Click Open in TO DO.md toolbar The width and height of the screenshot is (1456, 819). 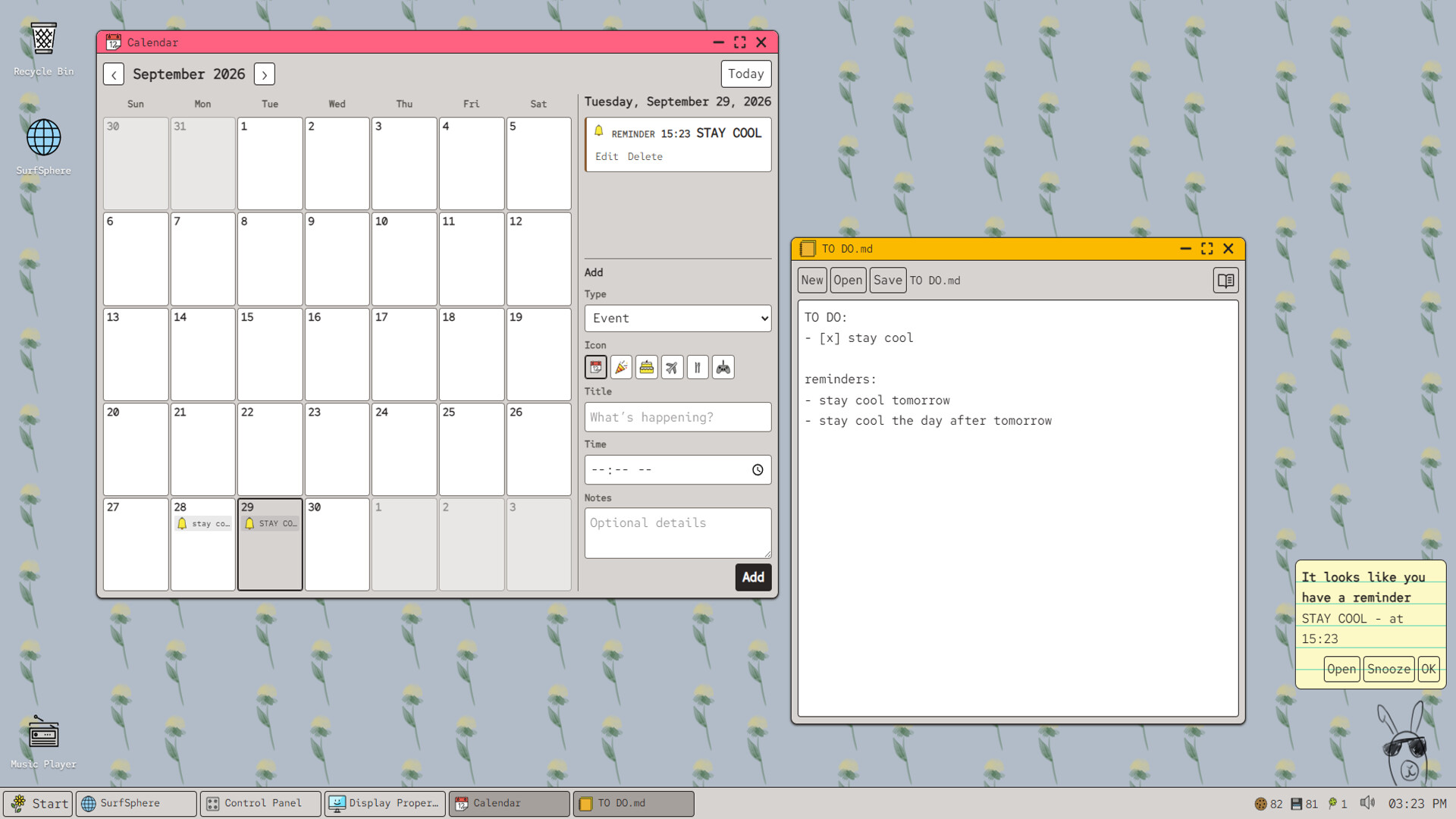[848, 281]
